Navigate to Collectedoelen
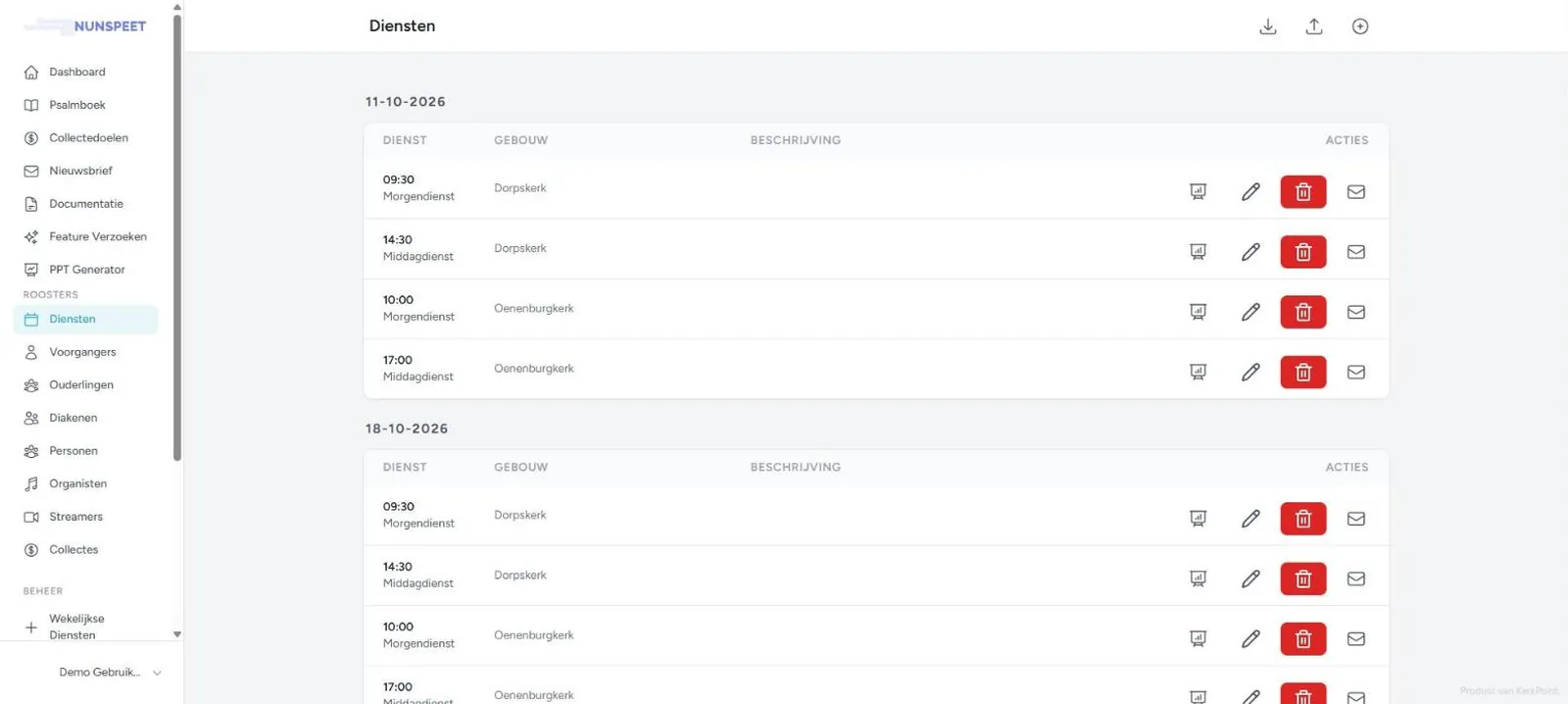 point(85,138)
